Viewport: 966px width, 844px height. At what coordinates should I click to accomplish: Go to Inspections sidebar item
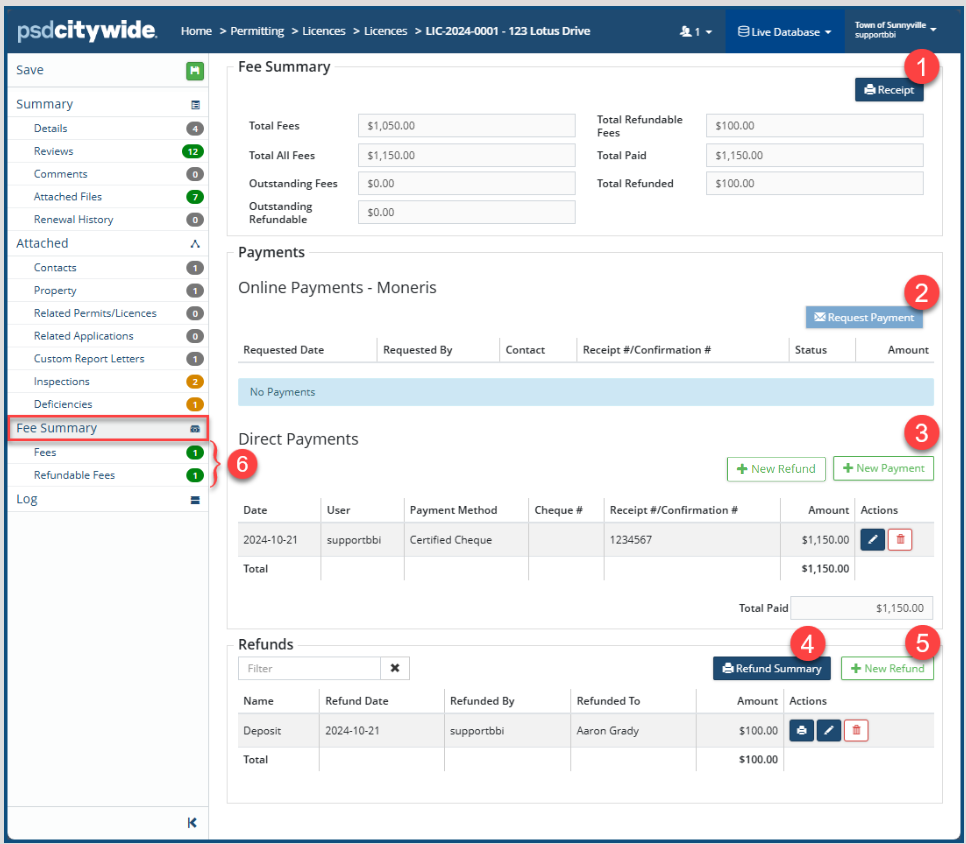click(62, 381)
